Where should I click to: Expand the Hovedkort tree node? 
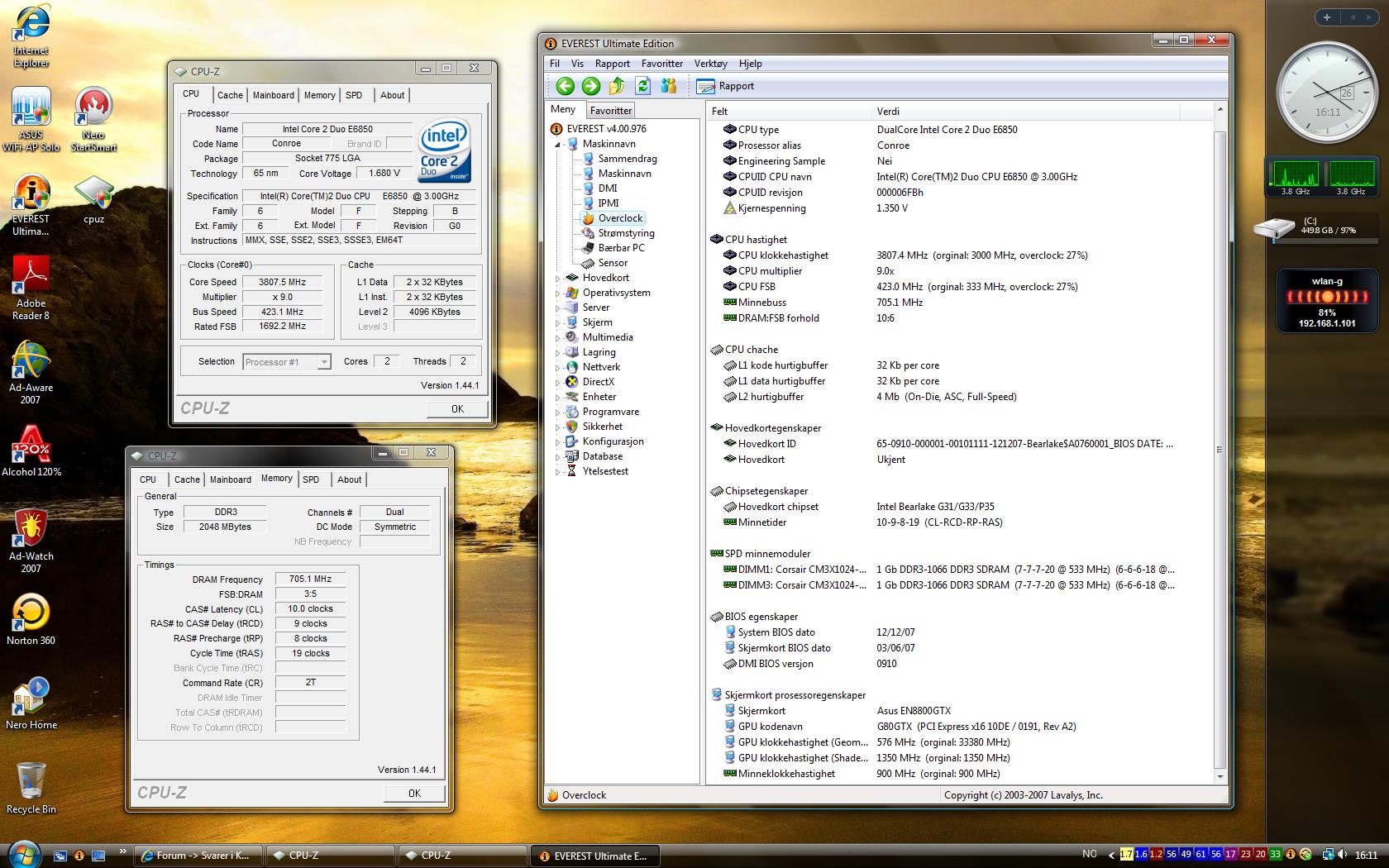tap(557, 279)
